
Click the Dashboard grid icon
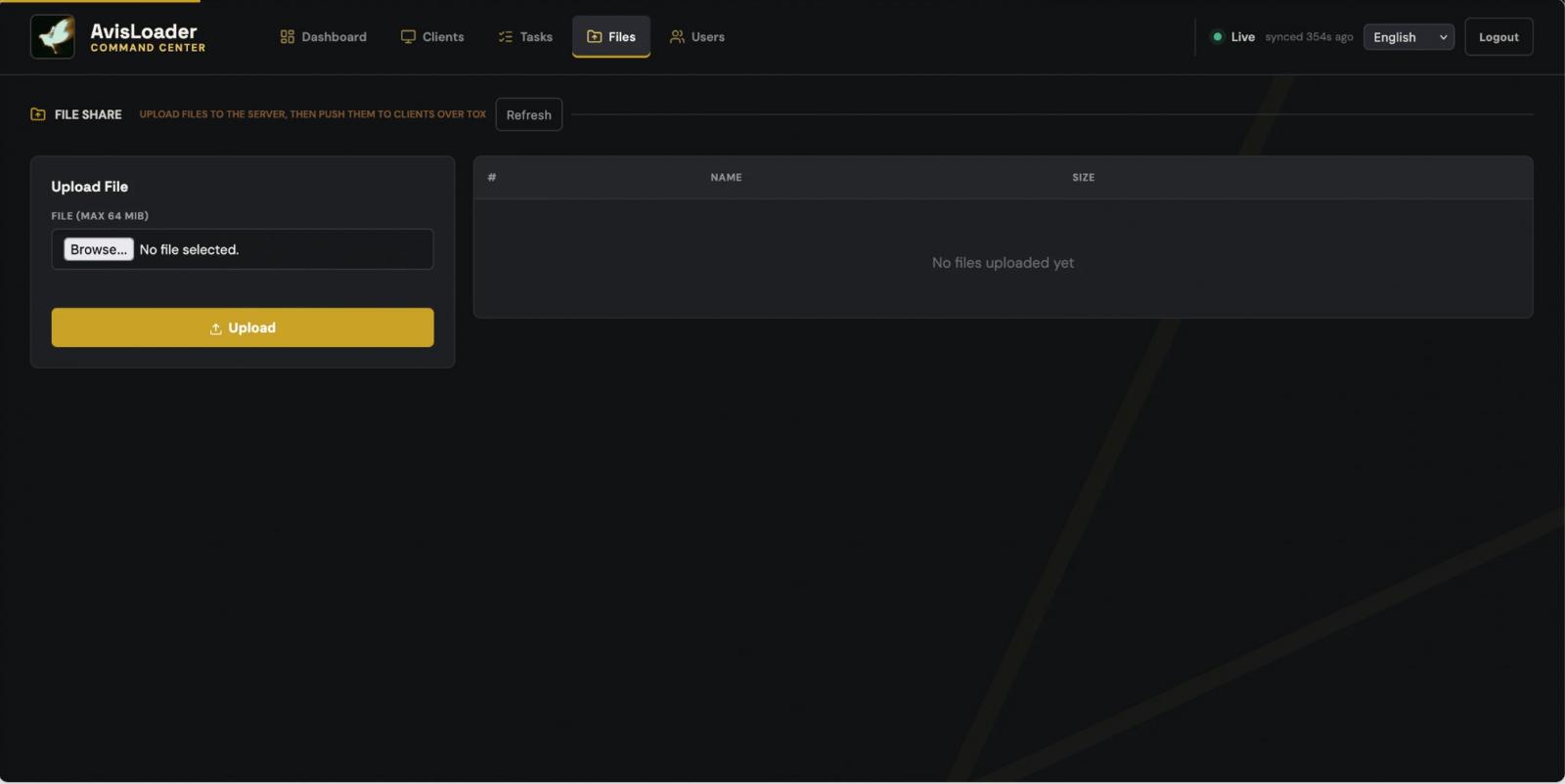pos(287,37)
